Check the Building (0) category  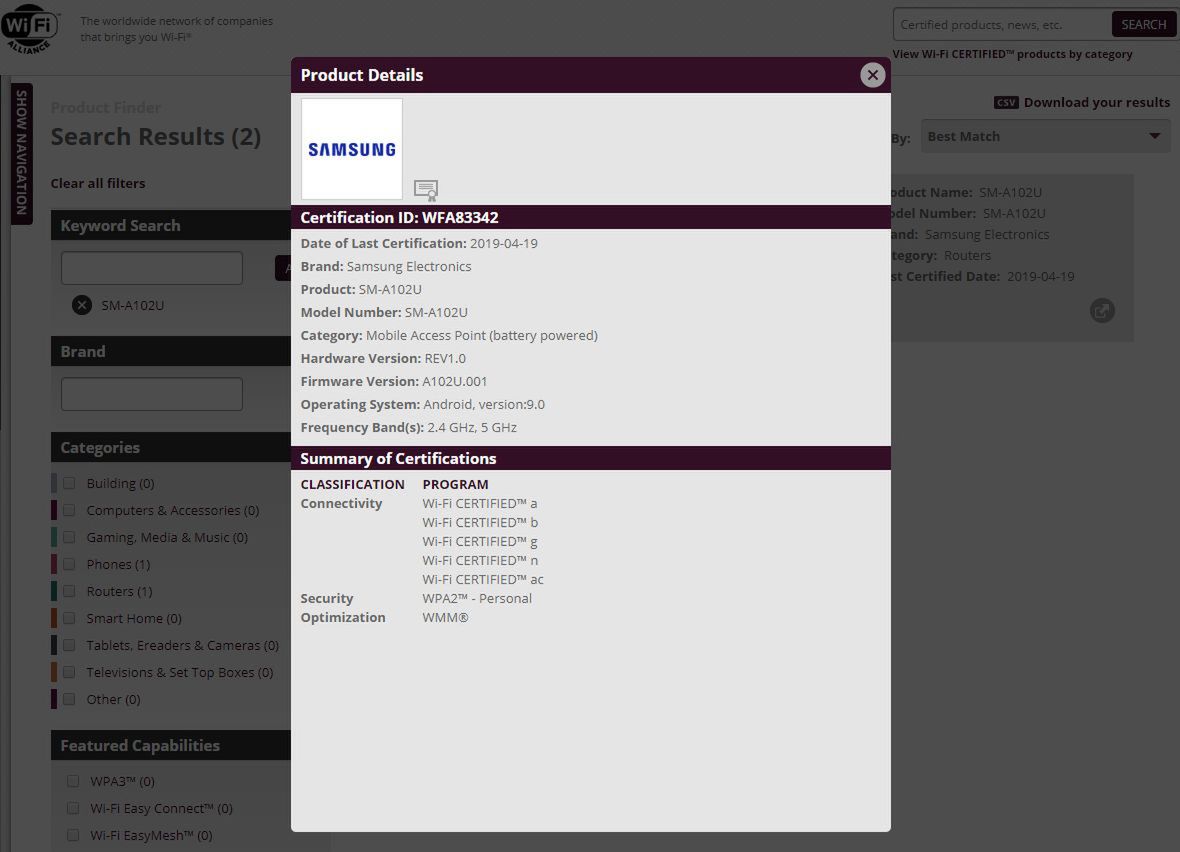pos(69,483)
